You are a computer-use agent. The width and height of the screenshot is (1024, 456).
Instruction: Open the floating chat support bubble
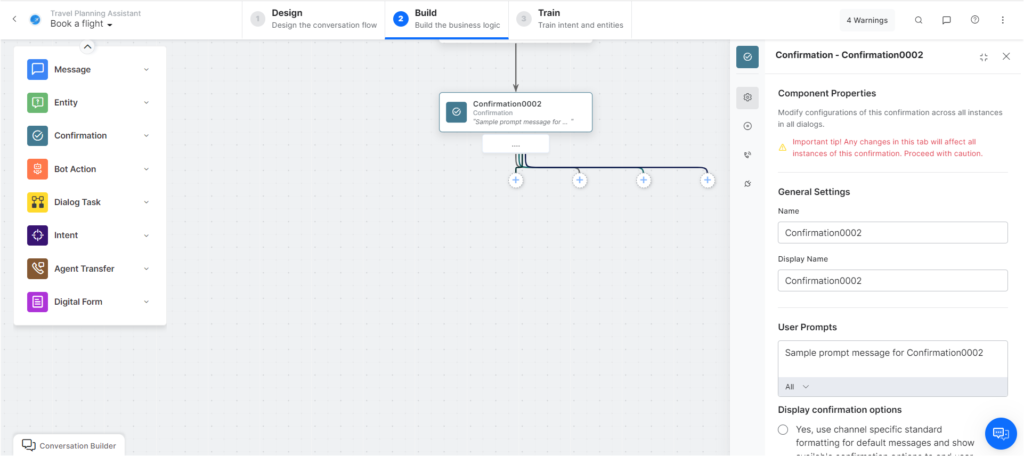pyautogui.click(x=1000, y=432)
